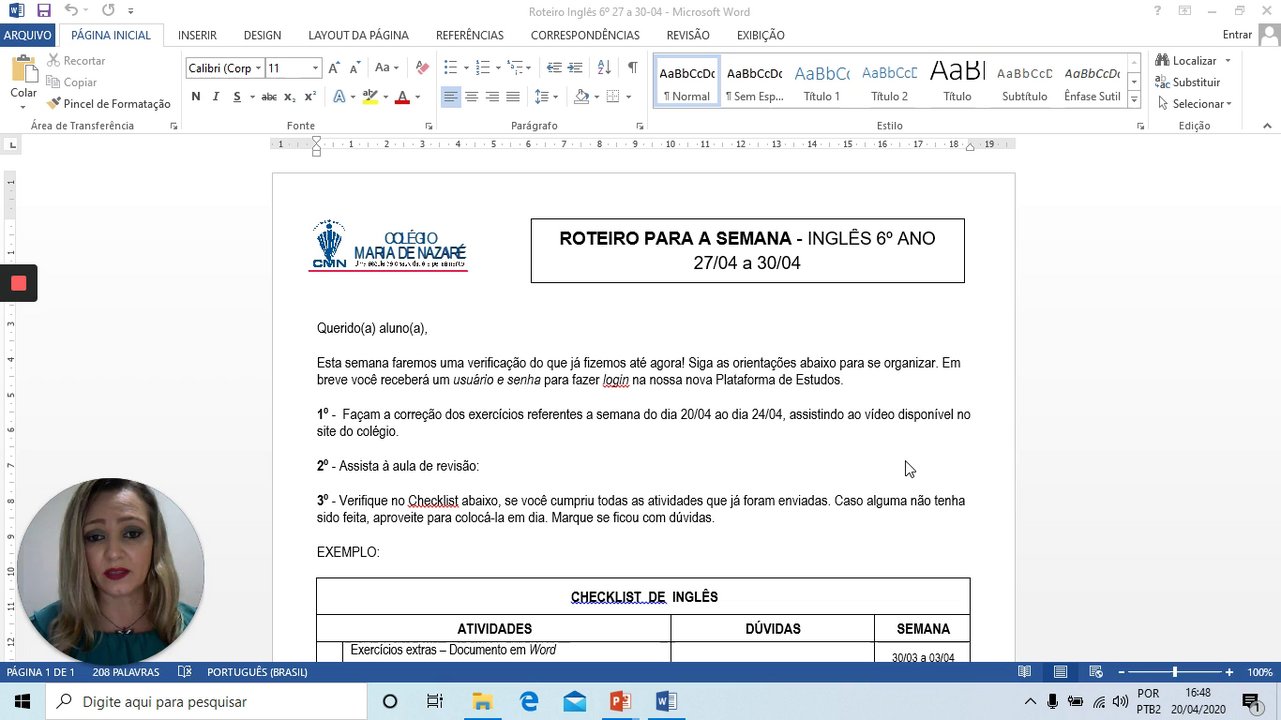
Task: Switch to the REVISÃO tab
Action: point(688,35)
